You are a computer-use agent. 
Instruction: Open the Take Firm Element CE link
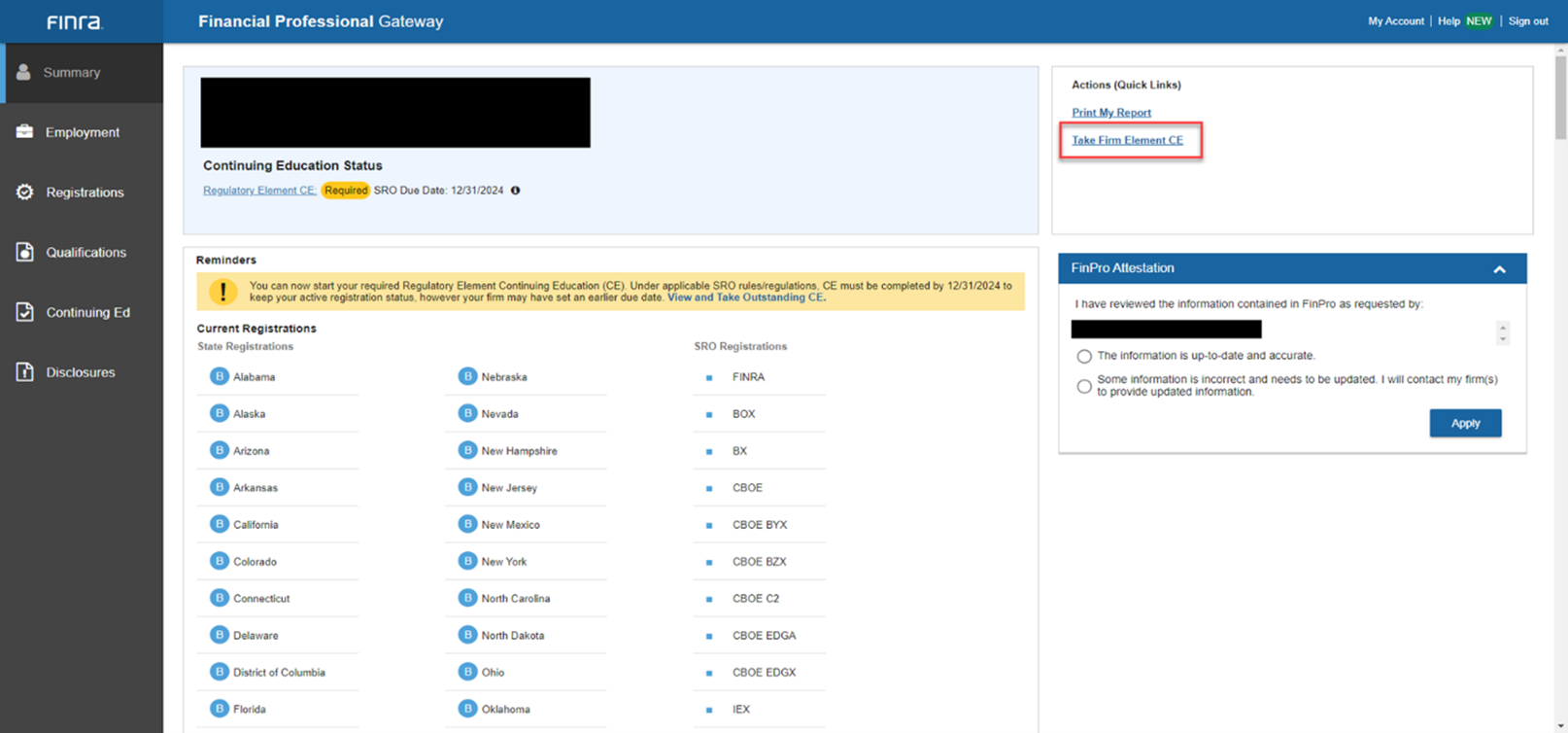(1127, 140)
